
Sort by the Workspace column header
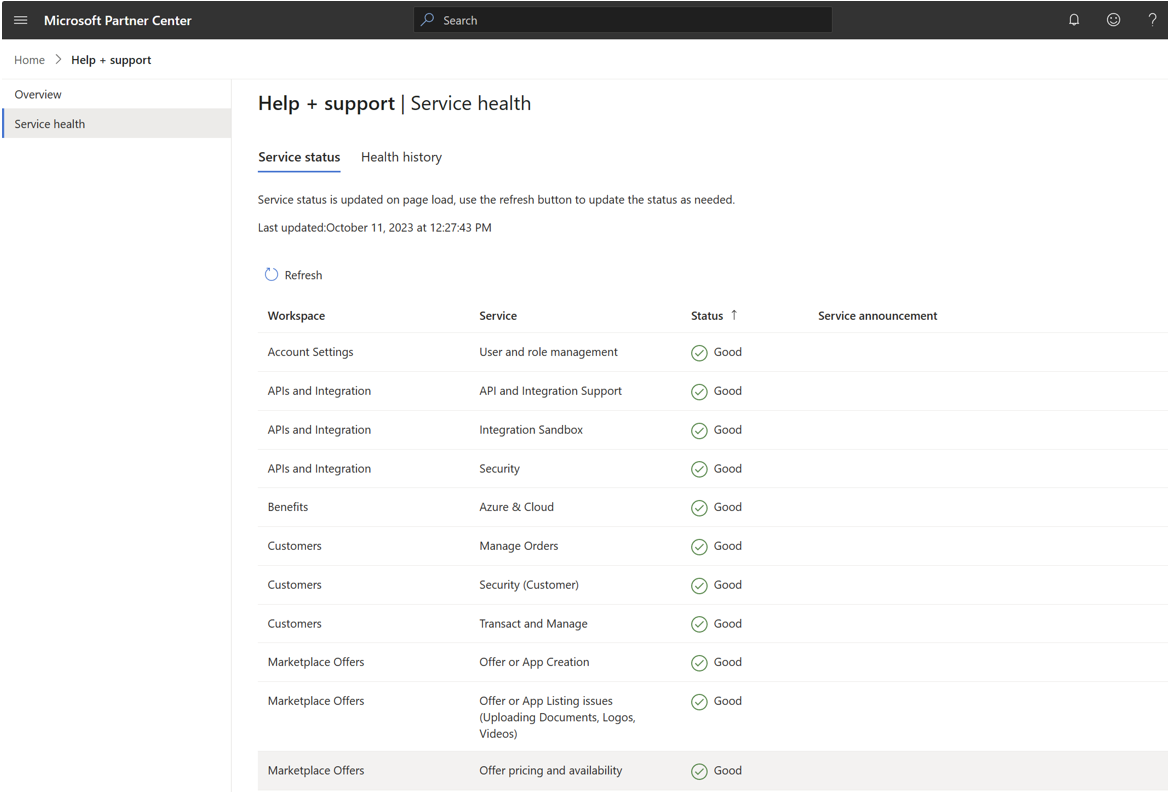pyautogui.click(x=296, y=316)
